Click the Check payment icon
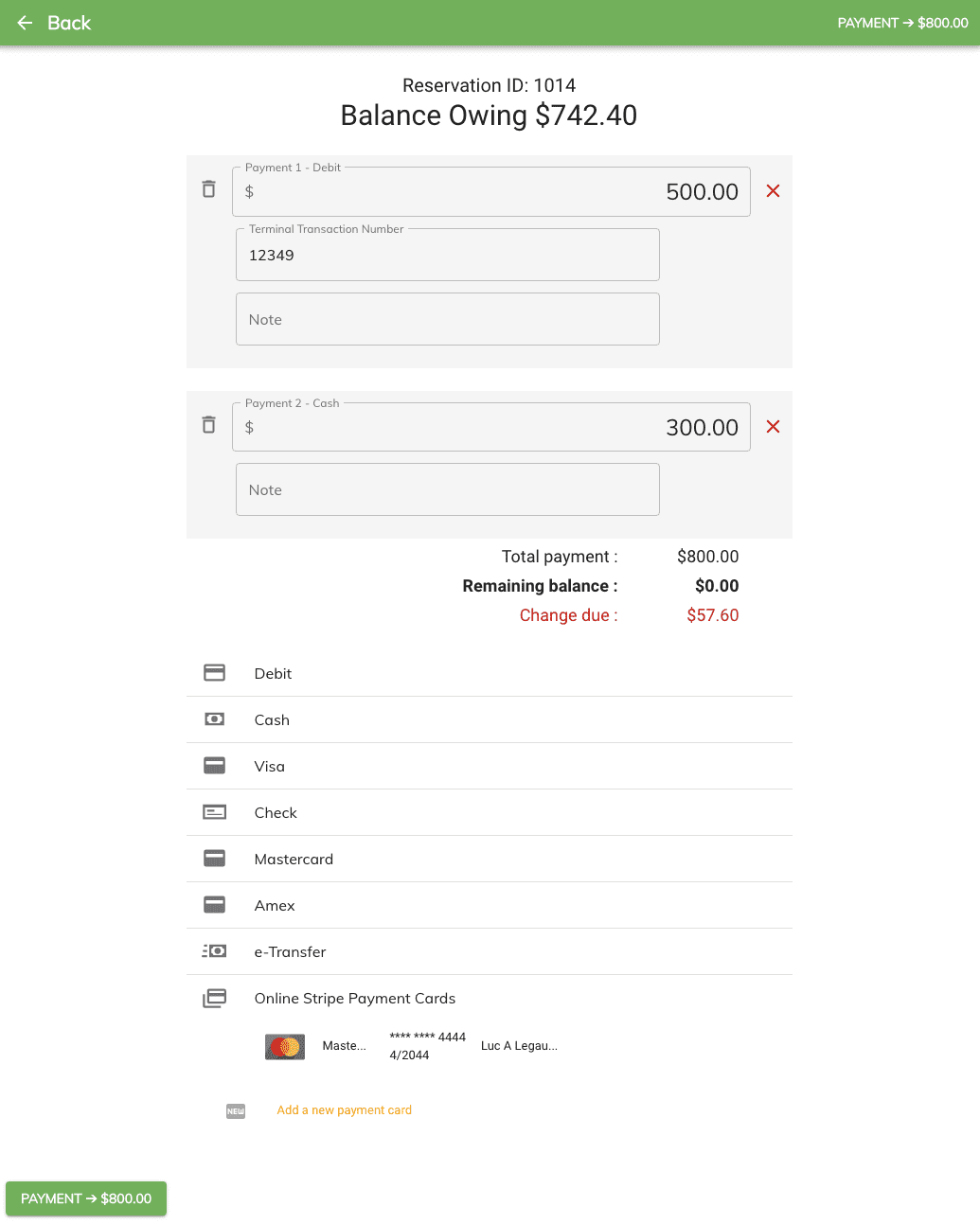The width and height of the screenshot is (980, 1224). click(215, 812)
